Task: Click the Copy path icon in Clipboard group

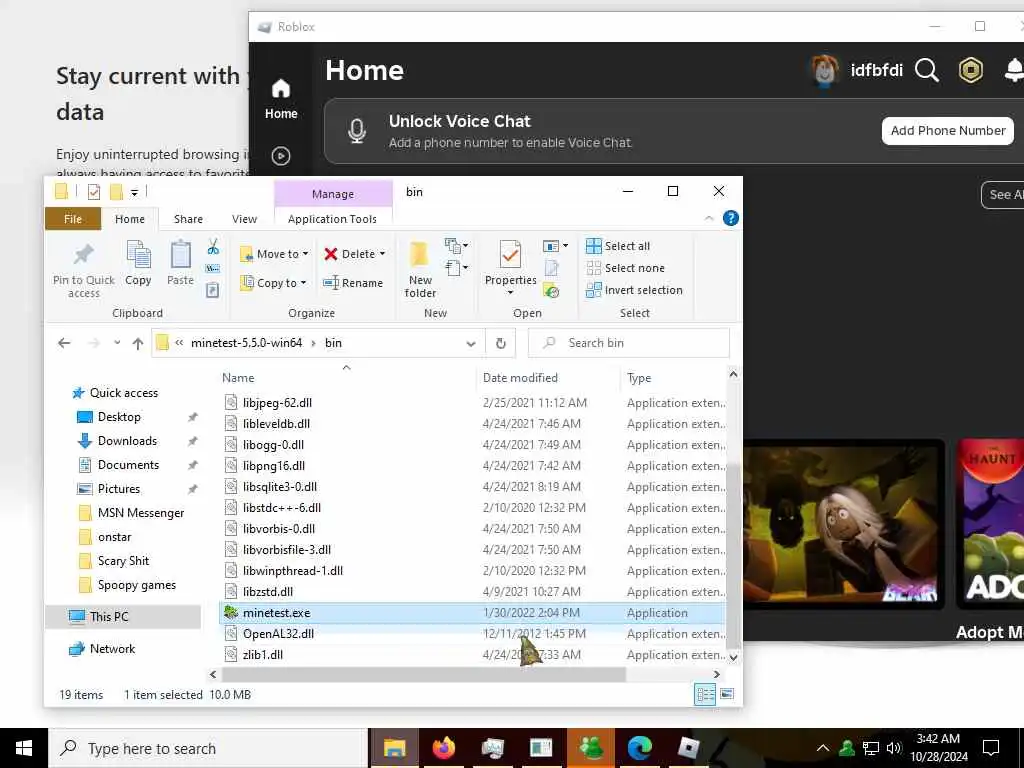Action: point(213,268)
